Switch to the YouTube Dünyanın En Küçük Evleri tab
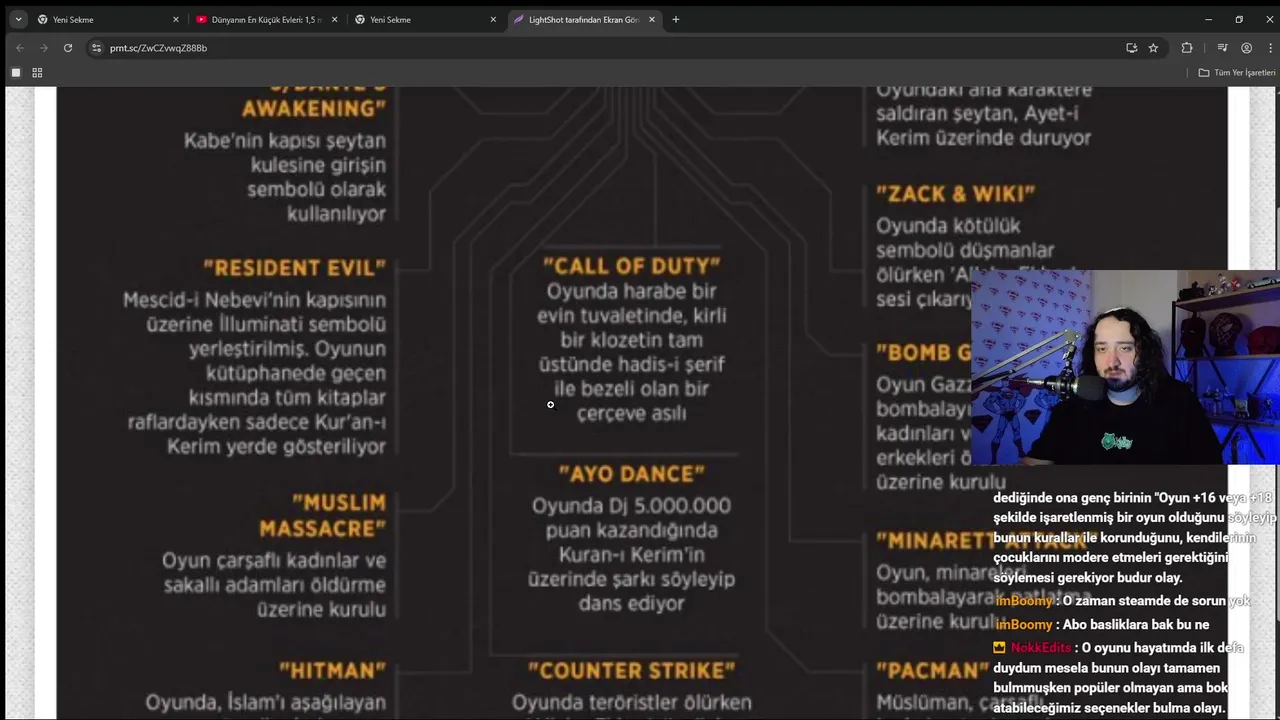 [265, 19]
